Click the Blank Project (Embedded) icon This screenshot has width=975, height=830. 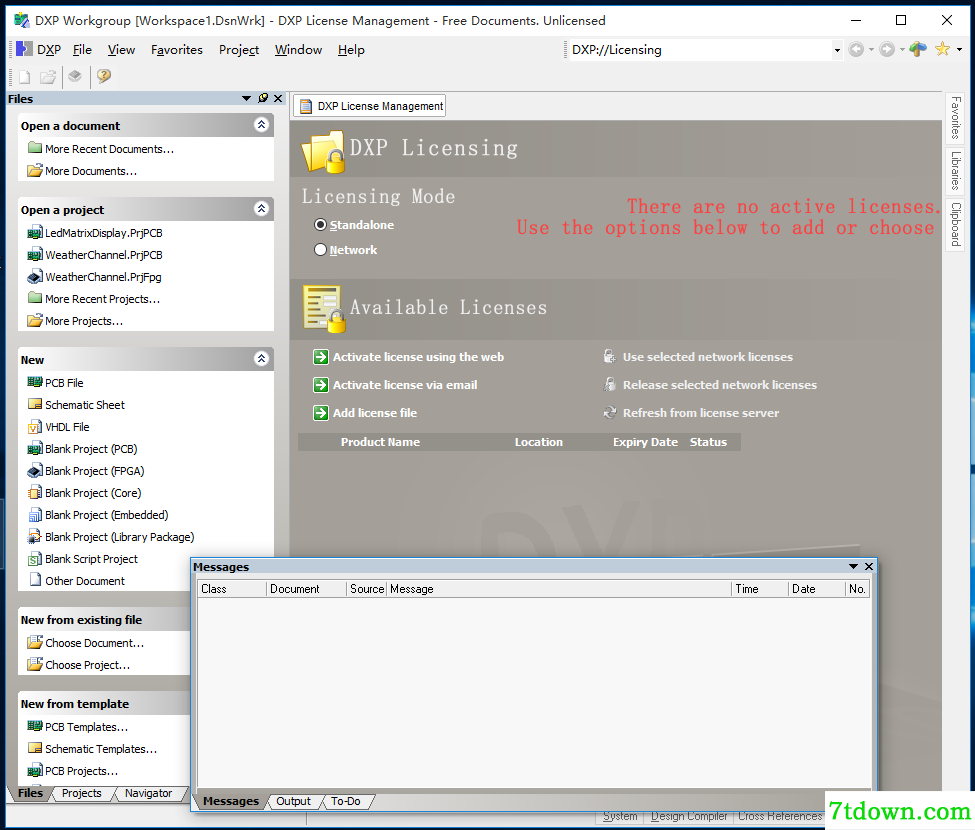pyautogui.click(x=35, y=515)
